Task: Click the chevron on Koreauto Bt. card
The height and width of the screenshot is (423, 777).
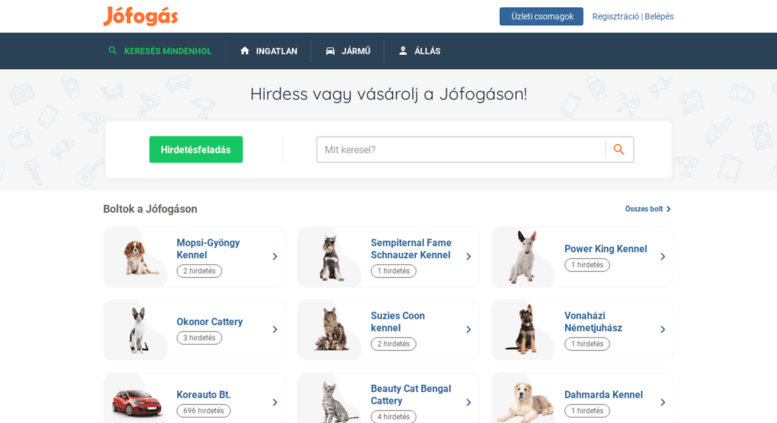Action: 275,403
